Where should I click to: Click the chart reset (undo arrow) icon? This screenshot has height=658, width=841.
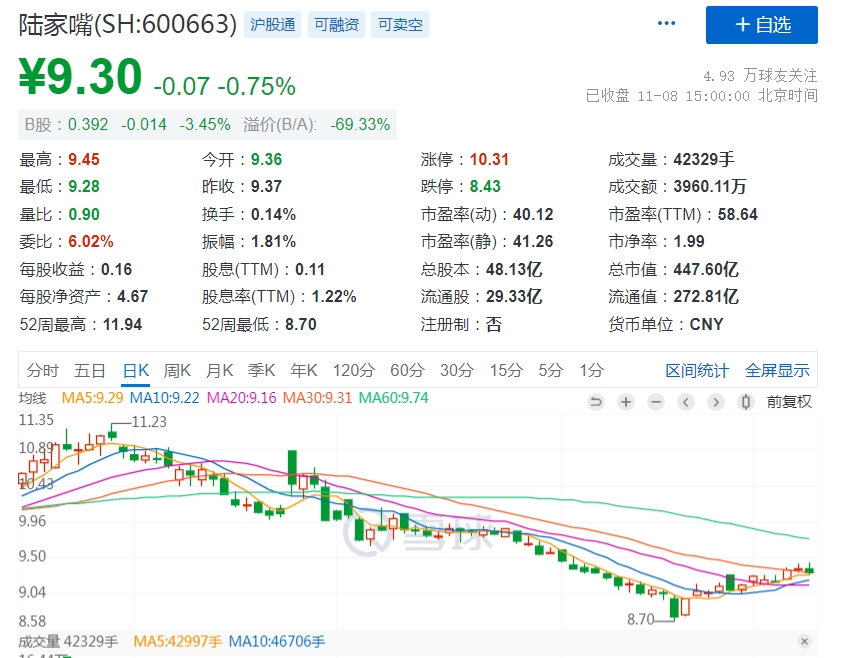point(596,402)
